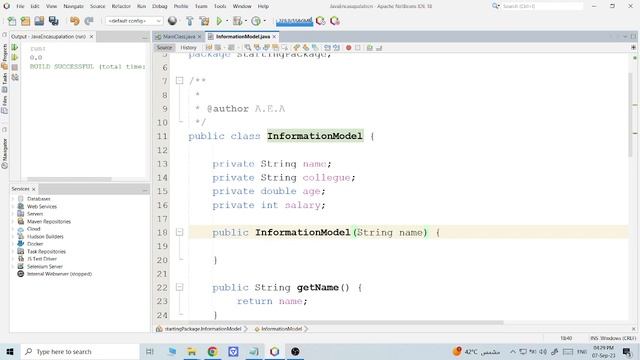The width and height of the screenshot is (640, 360).
Task: Click the Windows Start button
Action: point(10,351)
